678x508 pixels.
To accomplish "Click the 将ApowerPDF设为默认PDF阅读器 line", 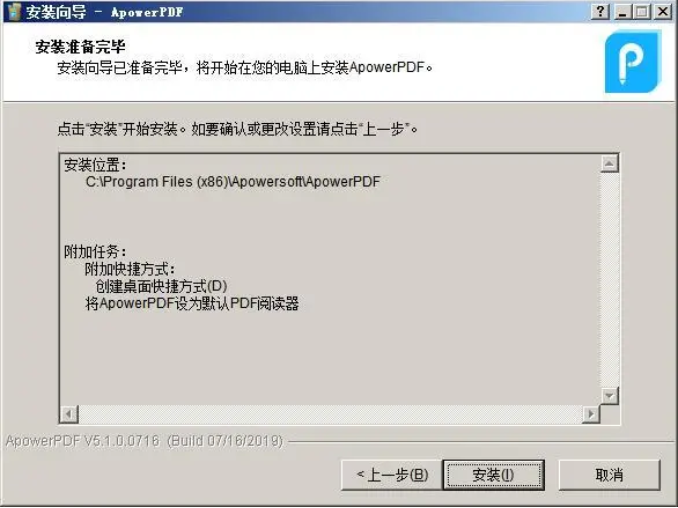I will pos(192,304).
